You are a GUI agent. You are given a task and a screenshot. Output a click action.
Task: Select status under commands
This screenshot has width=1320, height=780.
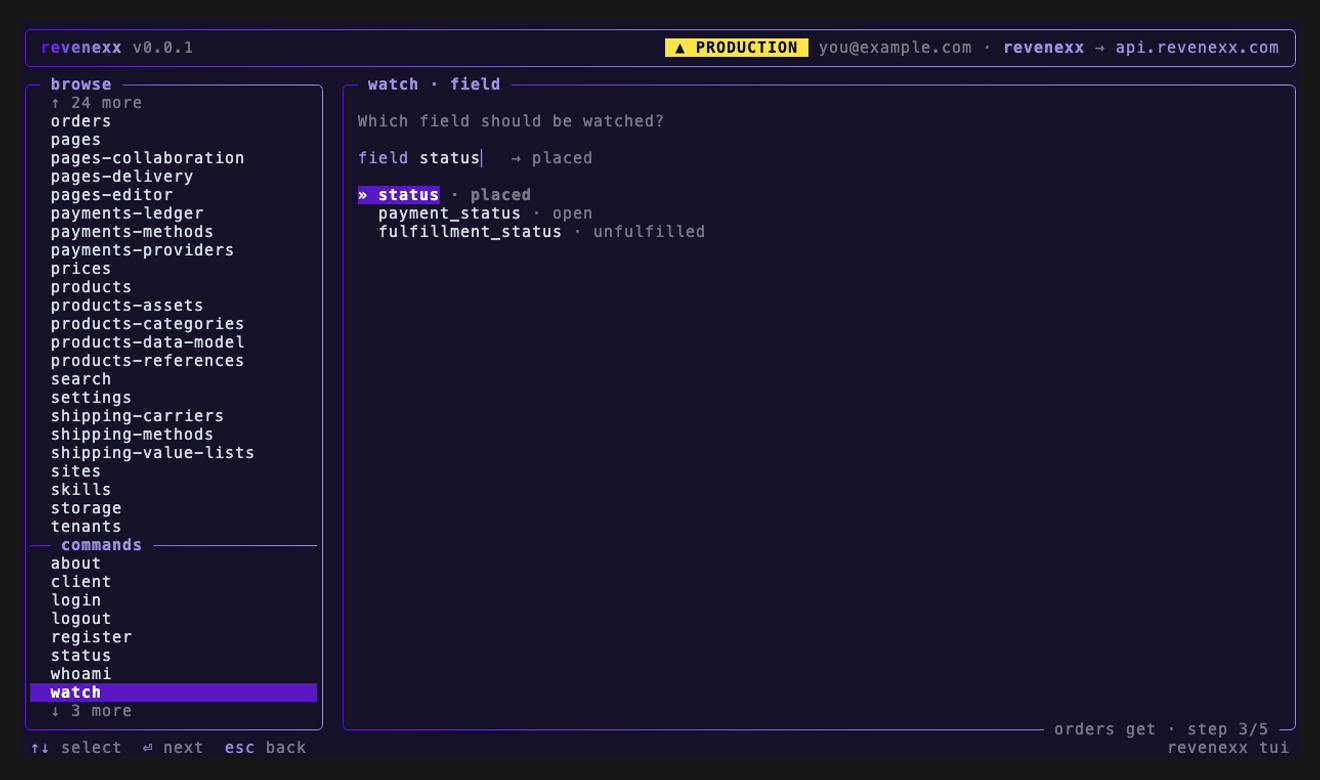click(81, 655)
